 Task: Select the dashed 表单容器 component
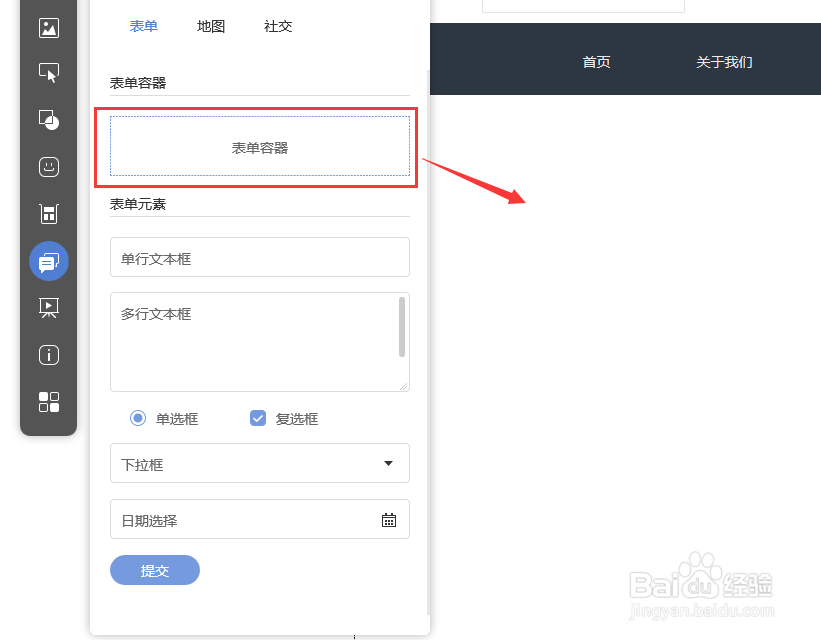pyautogui.click(x=260, y=146)
